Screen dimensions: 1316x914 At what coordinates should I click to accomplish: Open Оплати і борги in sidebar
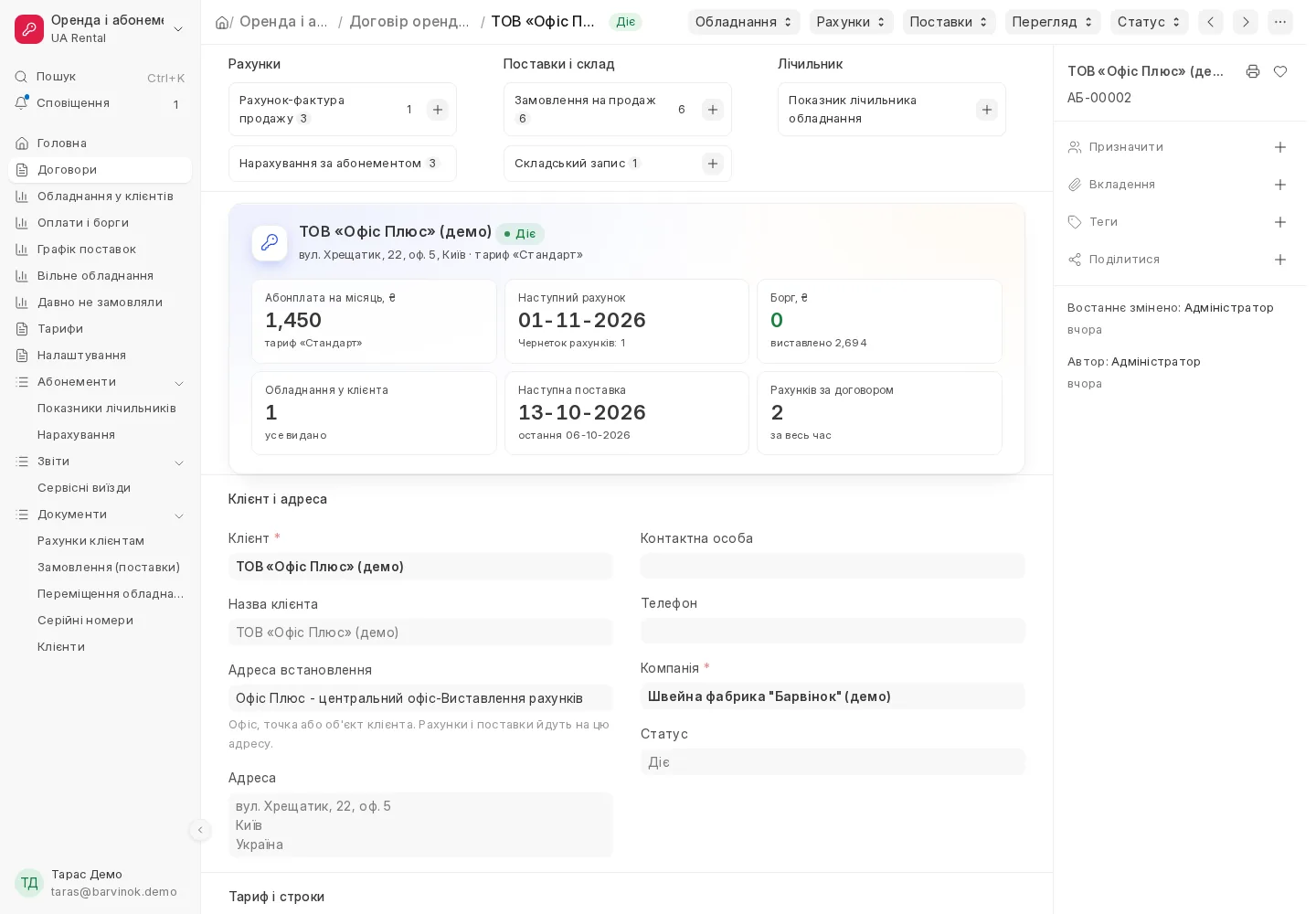[101, 223]
